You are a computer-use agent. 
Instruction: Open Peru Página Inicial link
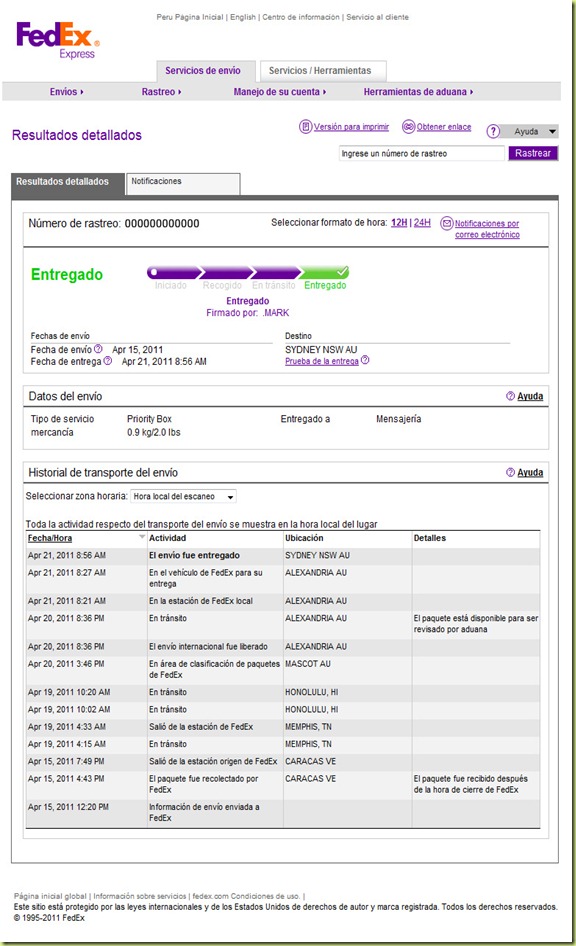[190, 17]
